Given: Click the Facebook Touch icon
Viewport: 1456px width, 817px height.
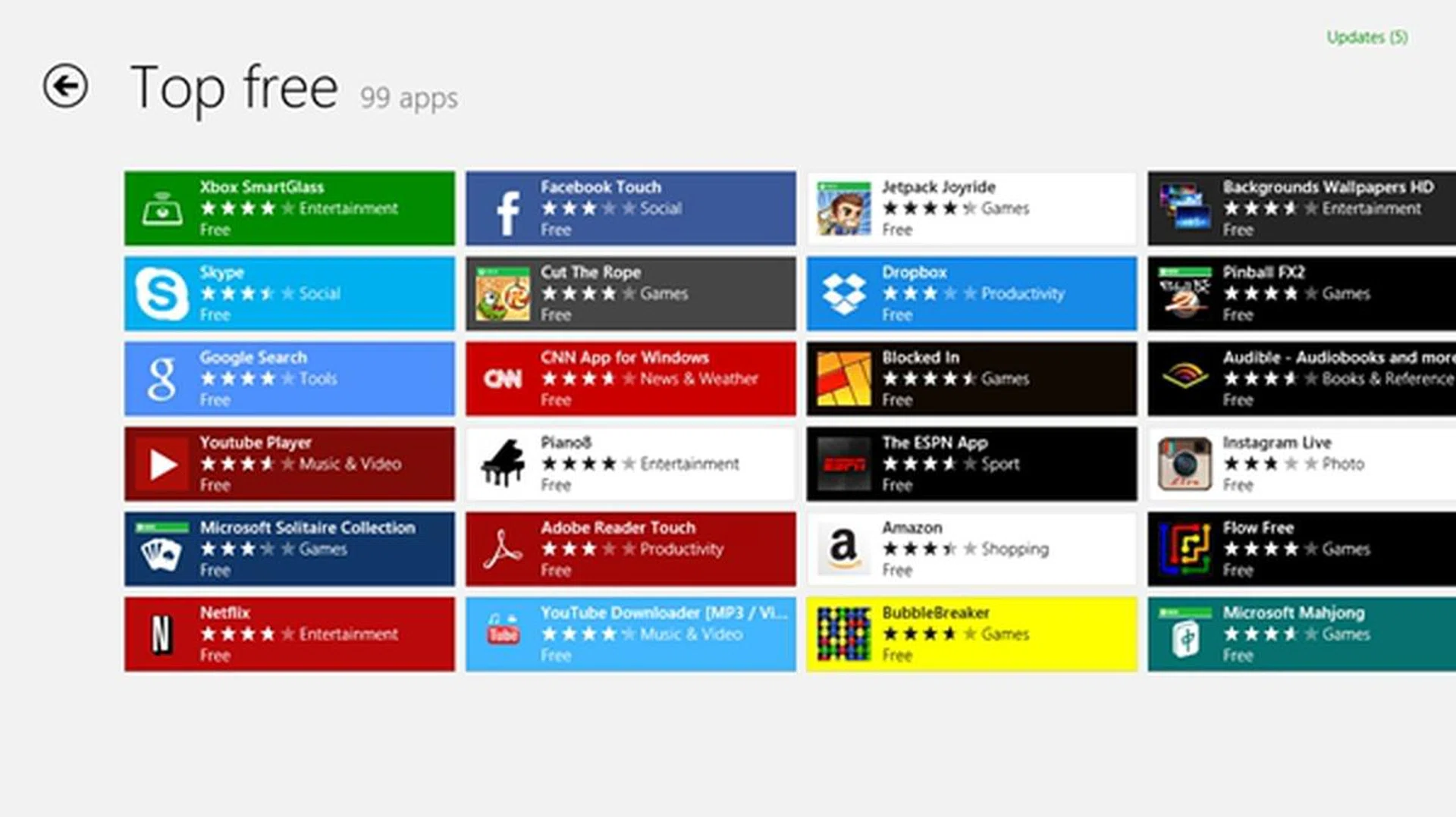Looking at the screenshot, I should point(504,210).
